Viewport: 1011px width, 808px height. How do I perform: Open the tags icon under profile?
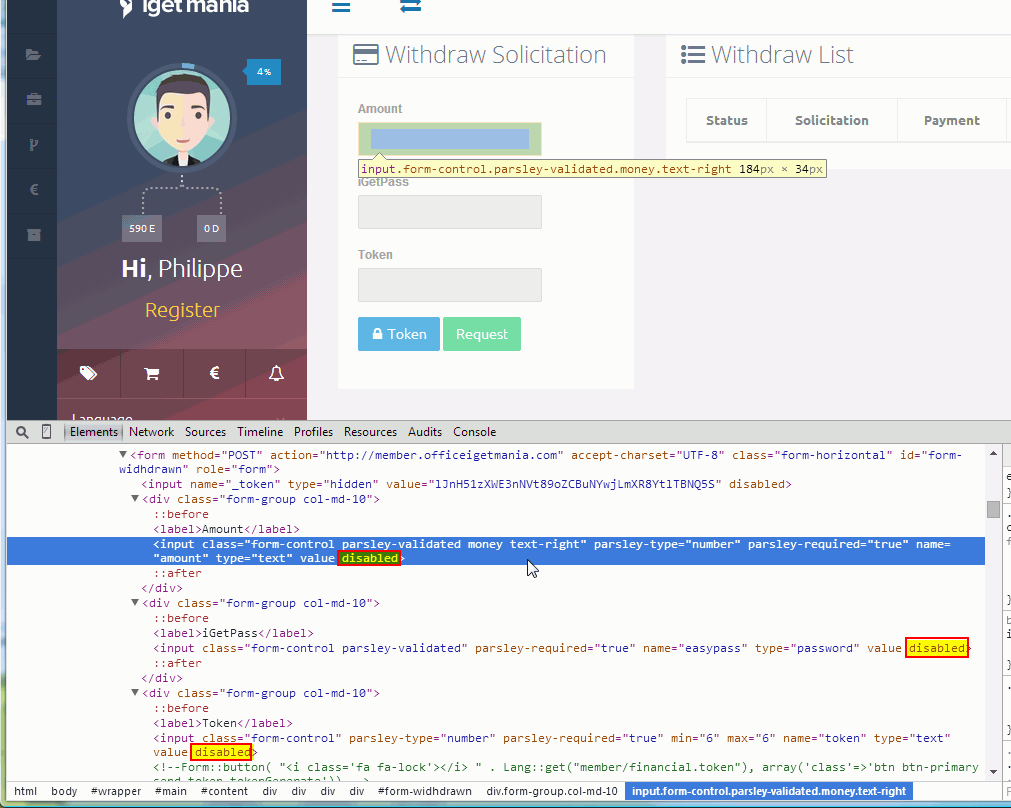point(88,373)
